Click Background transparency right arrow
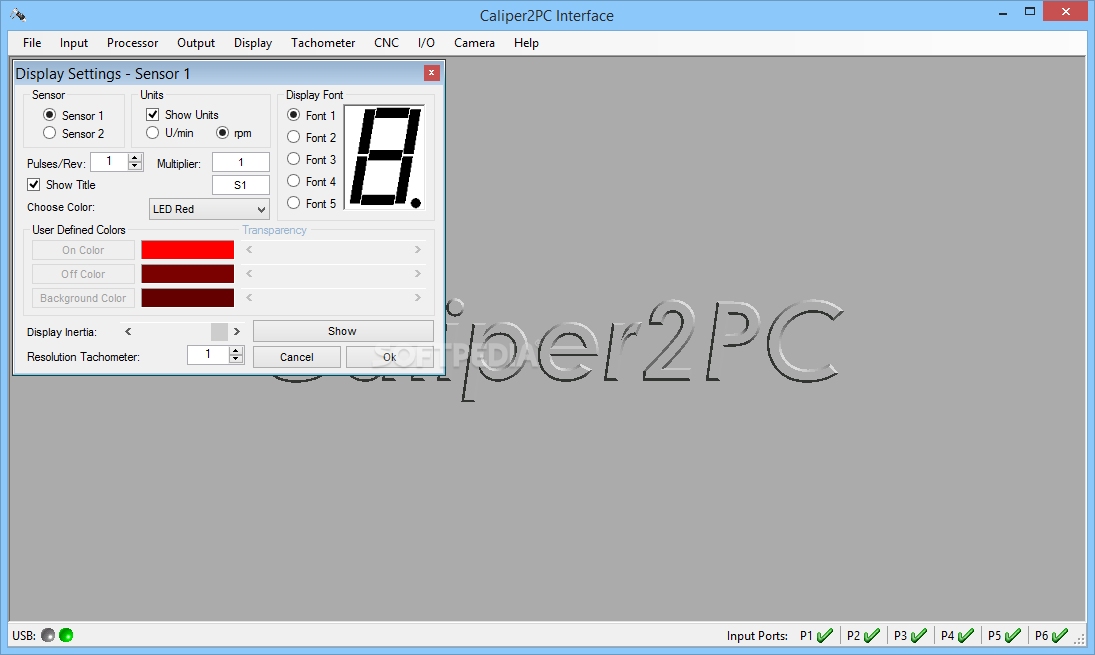 [x=418, y=297]
